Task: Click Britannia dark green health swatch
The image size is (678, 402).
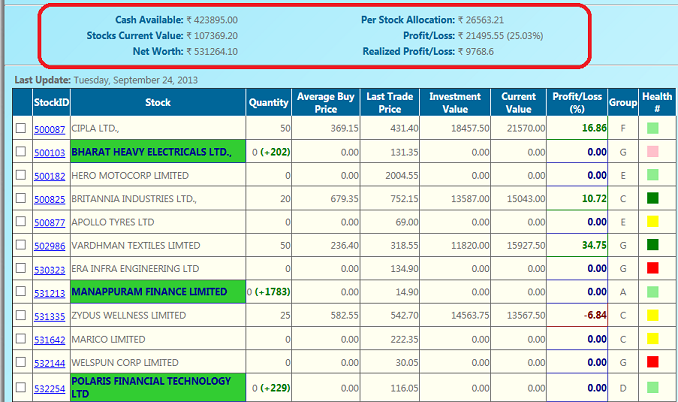Action: click(x=652, y=198)
